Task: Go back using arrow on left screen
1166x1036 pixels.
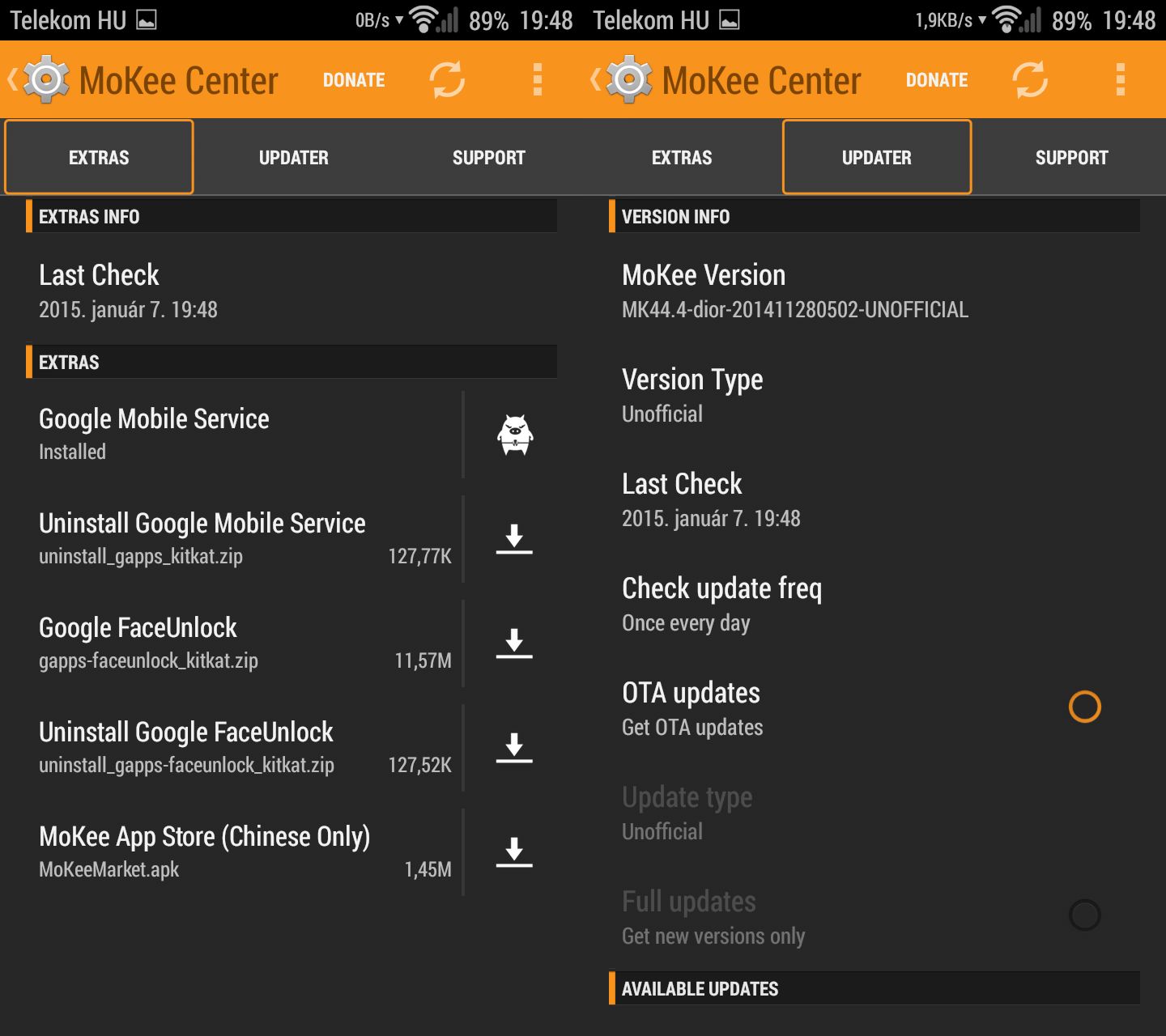Action: point(12,79)
